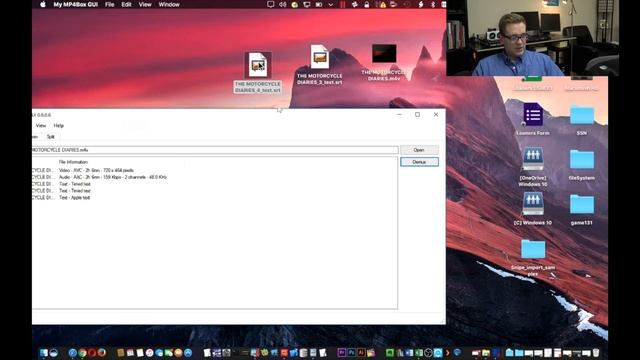The image size is (640, 360).
Task: Click the Demux button
Action: [x=419, y=162]
